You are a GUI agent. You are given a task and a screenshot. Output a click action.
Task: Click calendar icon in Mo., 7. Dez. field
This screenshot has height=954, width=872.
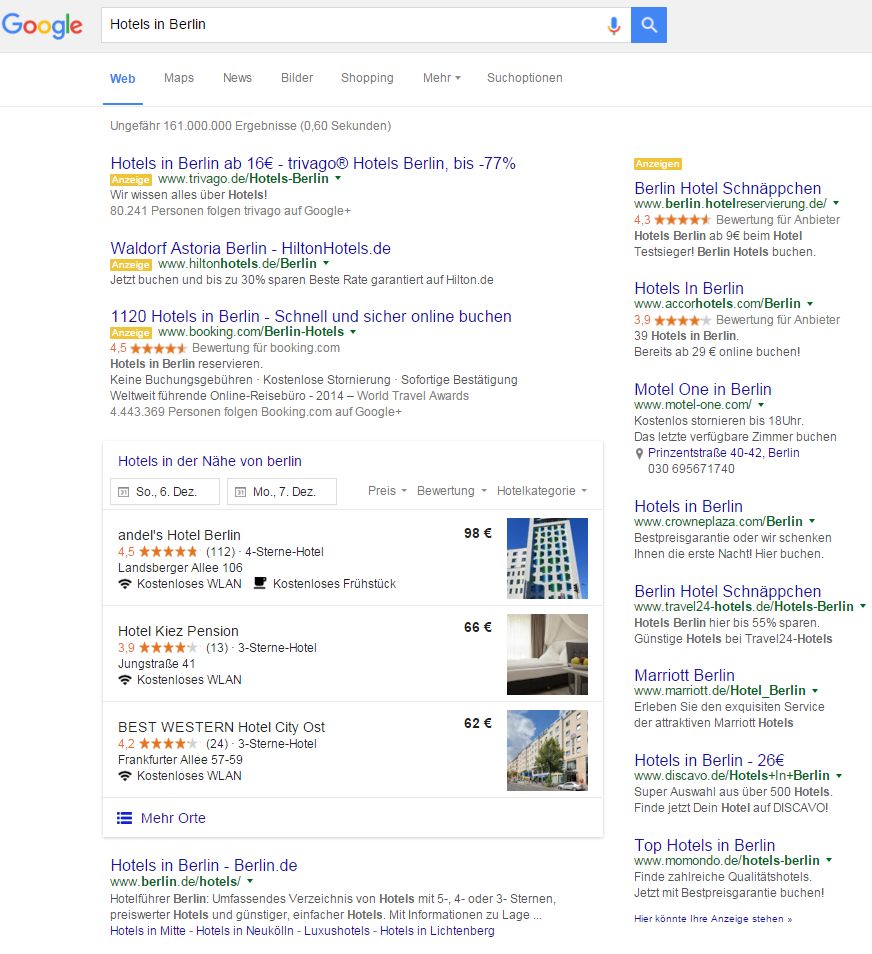(x=240, y=492)
